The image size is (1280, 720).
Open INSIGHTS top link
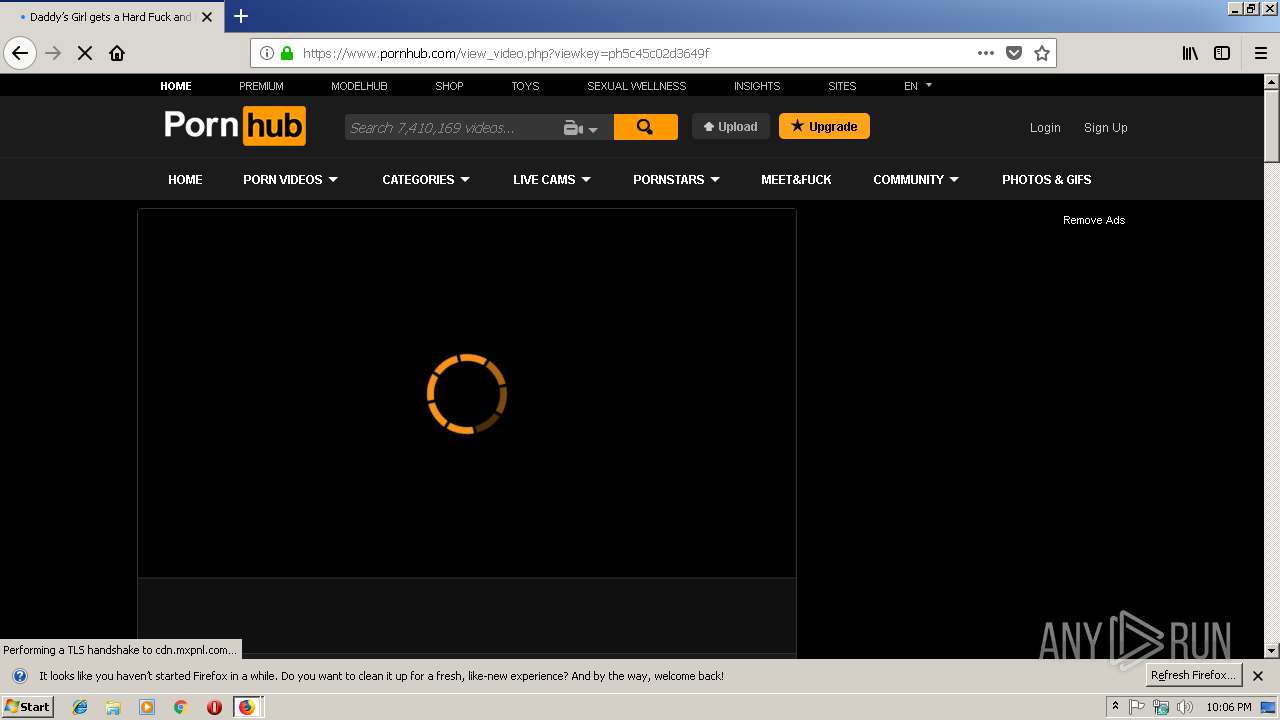pos(757,86)
